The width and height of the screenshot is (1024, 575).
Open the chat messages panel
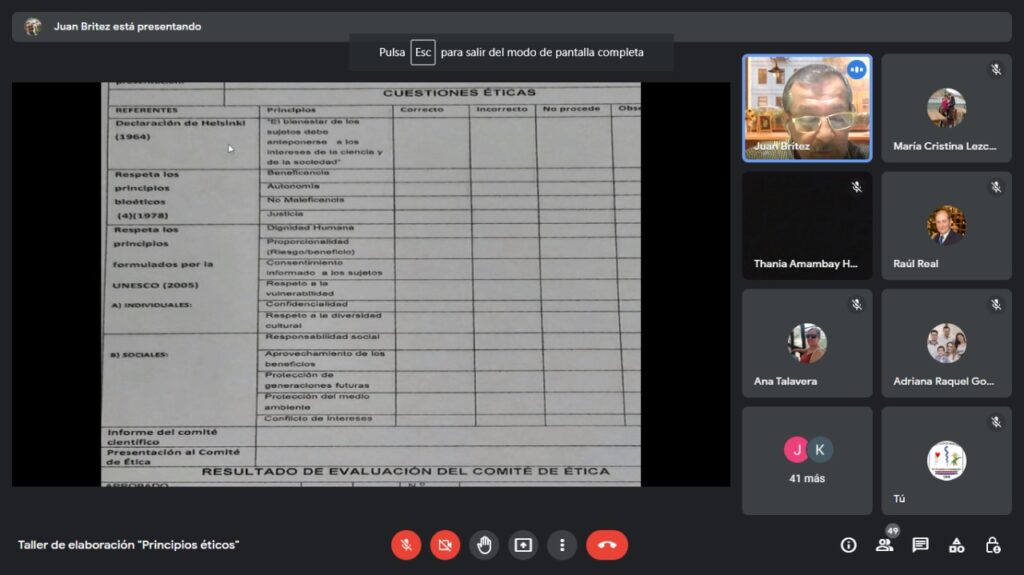(920, 545)
